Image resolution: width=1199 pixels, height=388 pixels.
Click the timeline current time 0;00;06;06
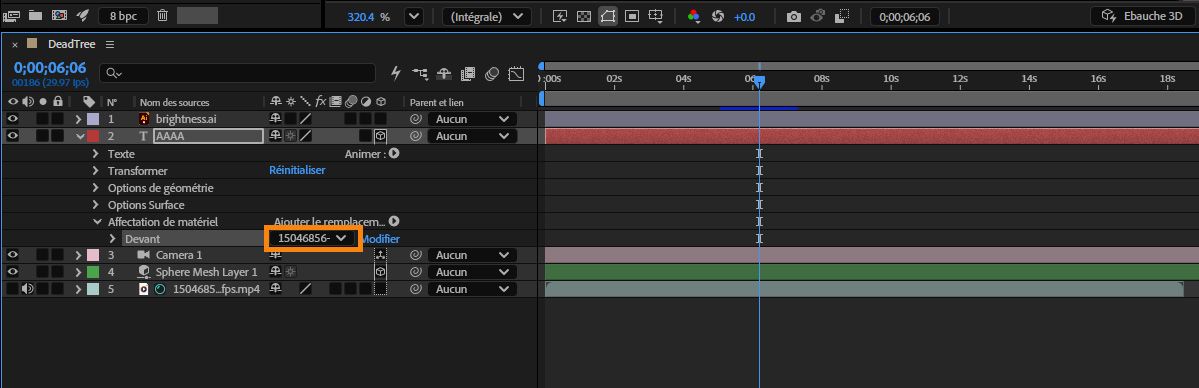point(50,67)
